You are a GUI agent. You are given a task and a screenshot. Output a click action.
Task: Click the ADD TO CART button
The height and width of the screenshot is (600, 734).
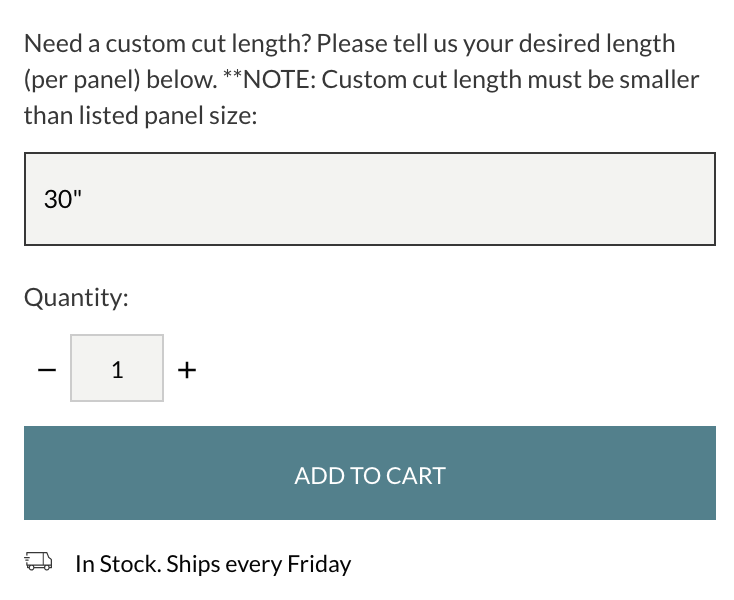(x=369, y=473)
